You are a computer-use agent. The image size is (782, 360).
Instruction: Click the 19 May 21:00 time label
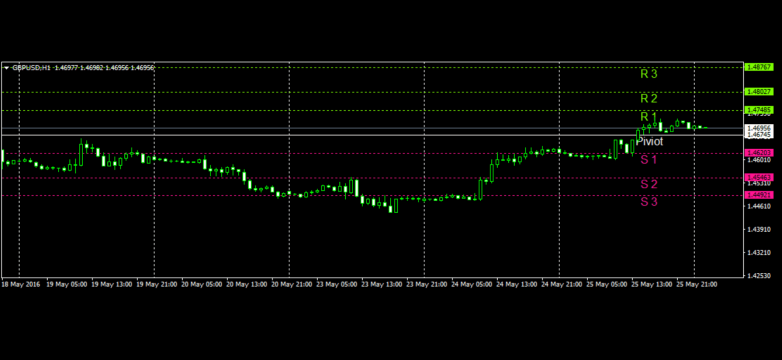pyautogui.click(x=157, y=284)
